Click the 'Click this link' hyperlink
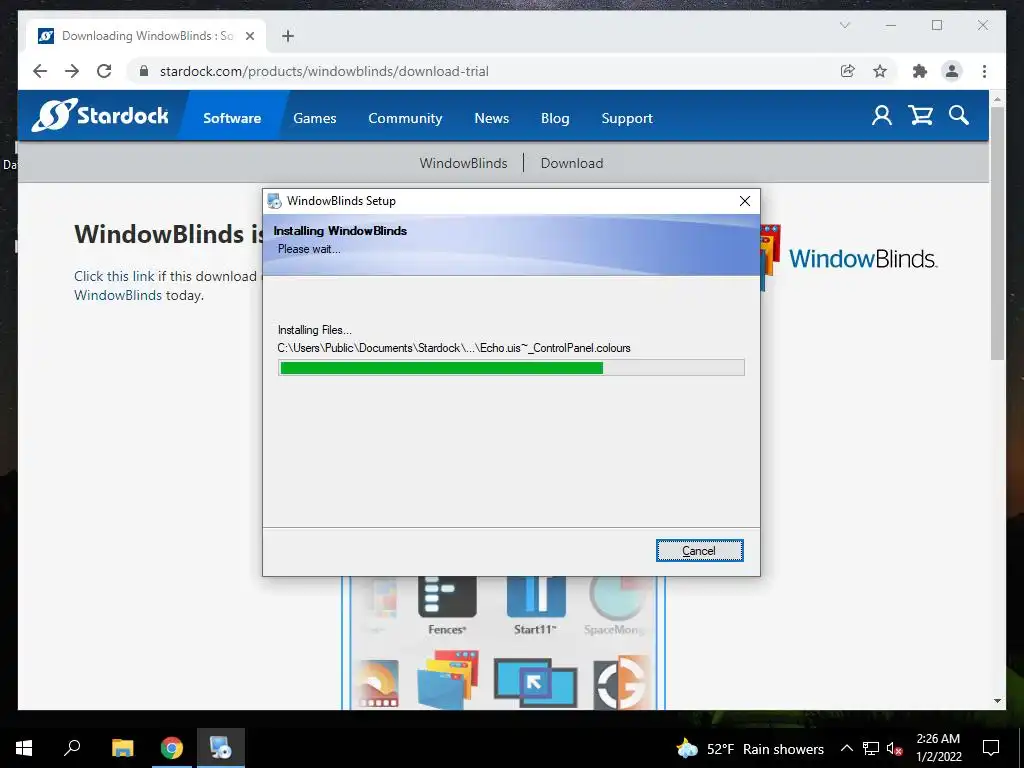 coord(114,276)
